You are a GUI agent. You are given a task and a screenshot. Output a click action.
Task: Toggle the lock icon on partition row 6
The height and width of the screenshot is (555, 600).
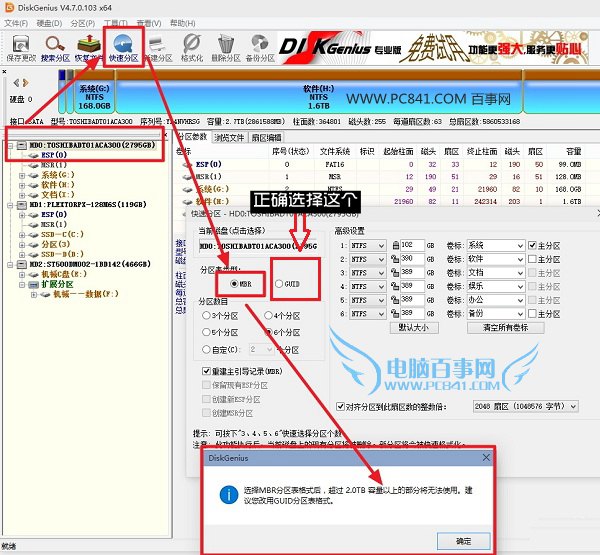[x=395, y=313]
